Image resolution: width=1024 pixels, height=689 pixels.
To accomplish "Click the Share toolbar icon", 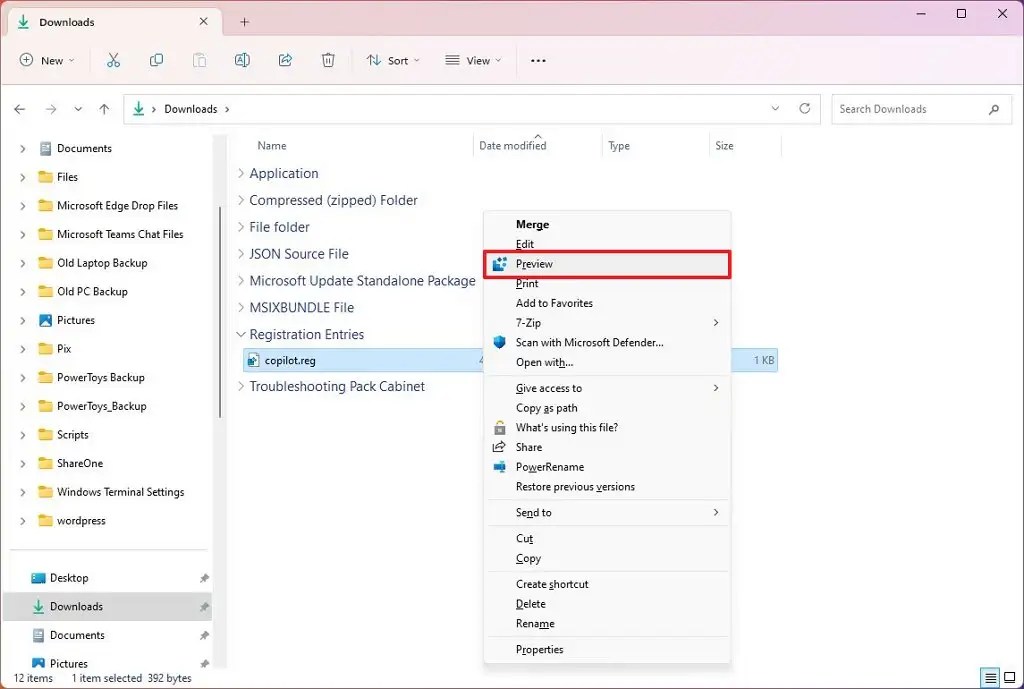I will (285, 60).
